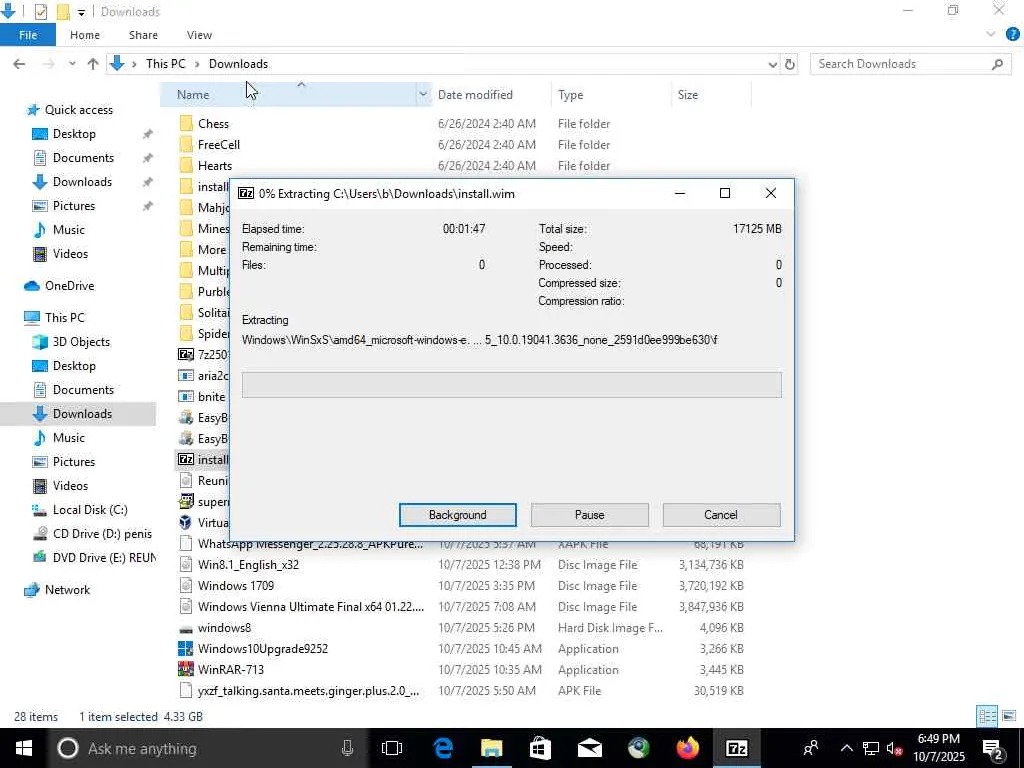1024x768 pixels.
Task: Open the Share ribbon tab
Action: tap(143, 35)
